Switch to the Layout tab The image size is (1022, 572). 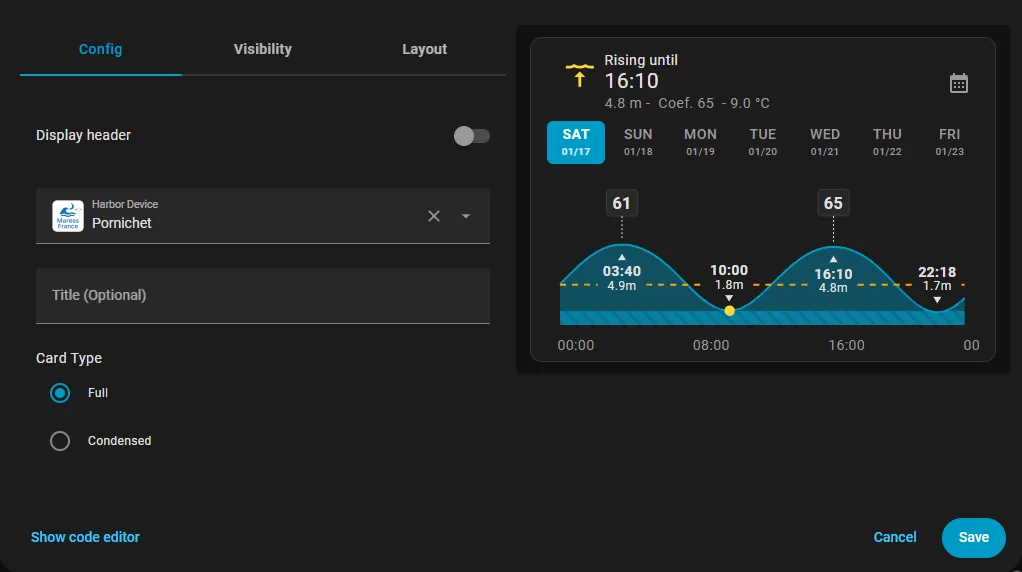[424, 50]
